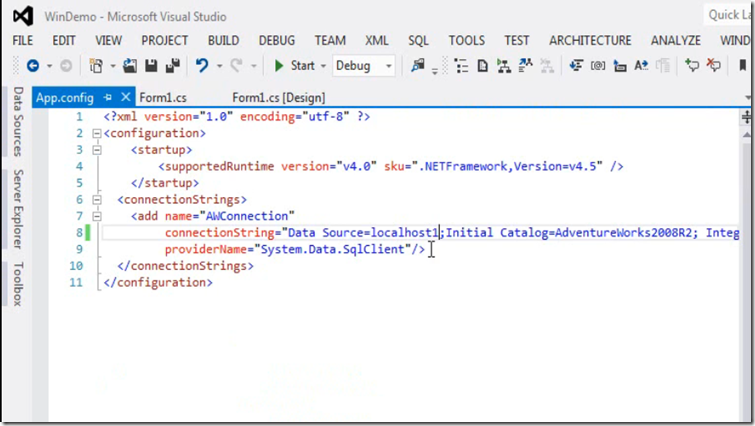Image resolution: width=755 pixels, height=426 pixels.
Task: Open the EDIT menu
Action: click(64, 40)
